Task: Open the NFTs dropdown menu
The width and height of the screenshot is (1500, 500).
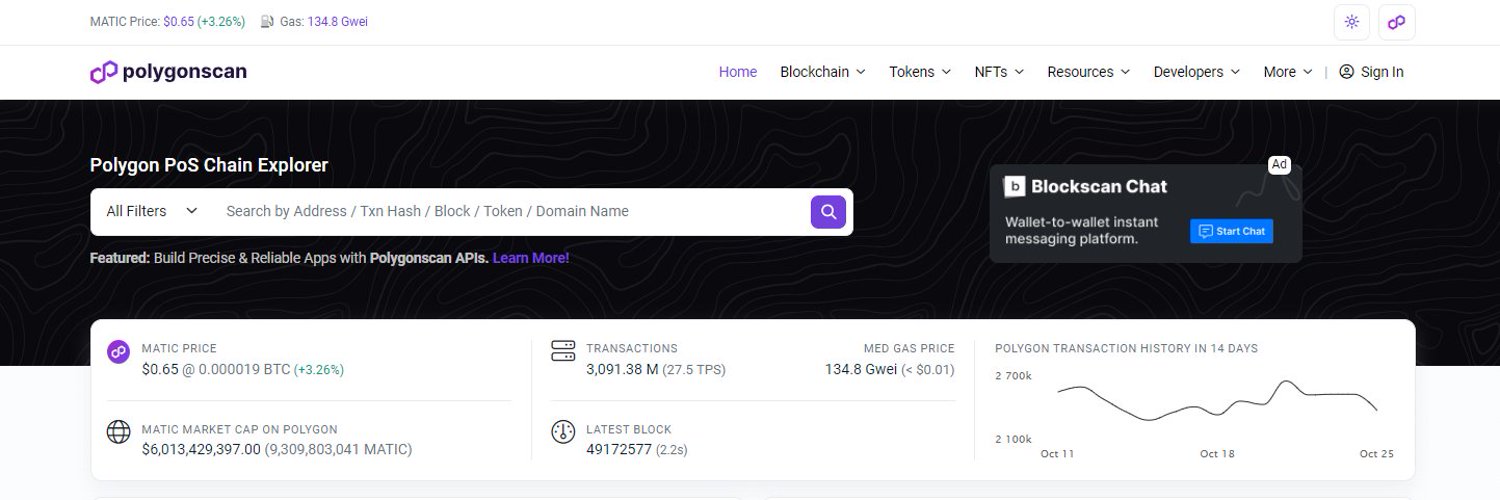Action: [x=999, y=72]
